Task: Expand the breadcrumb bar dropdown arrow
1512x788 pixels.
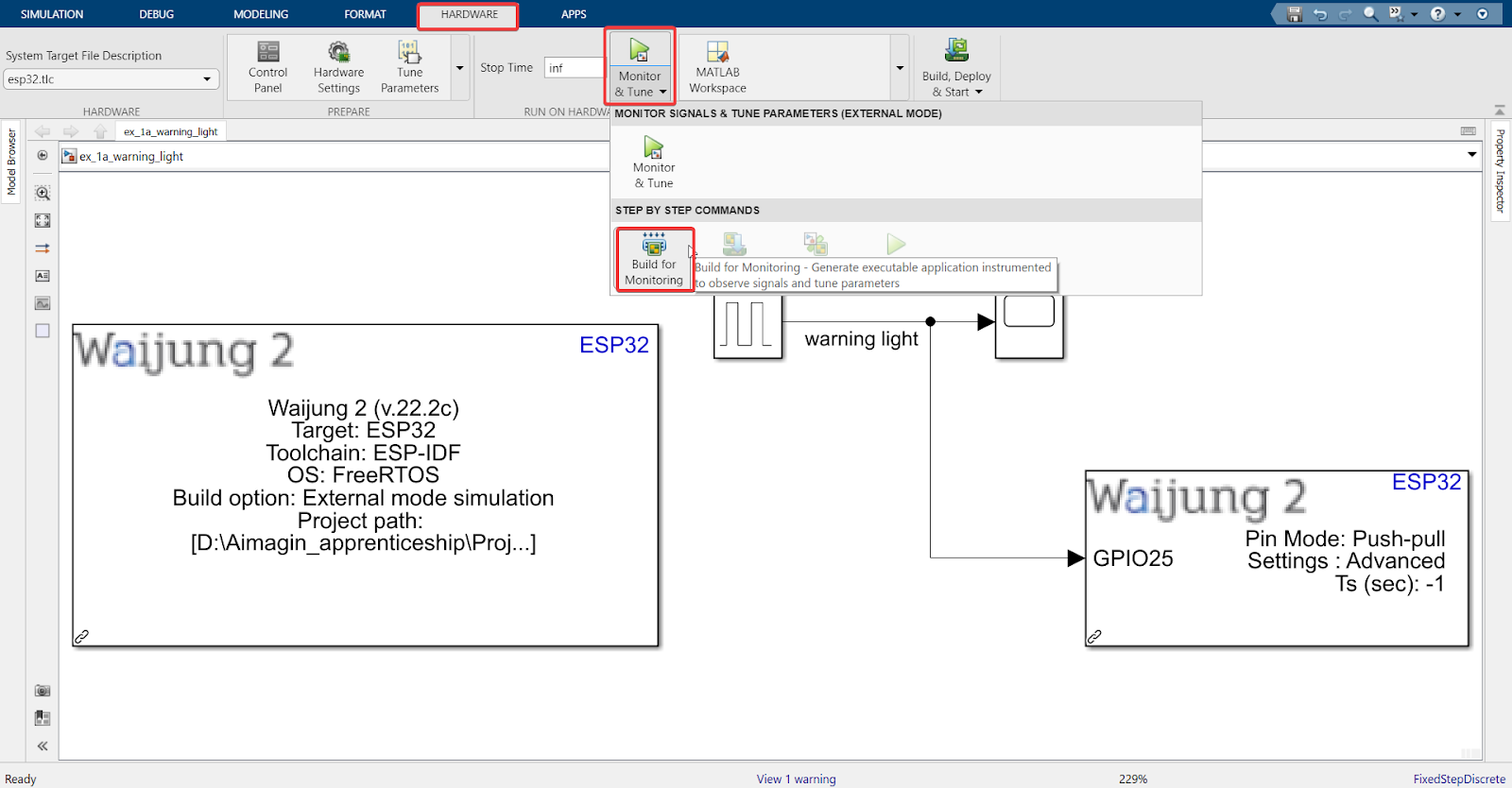Action: coord(1471,155)
